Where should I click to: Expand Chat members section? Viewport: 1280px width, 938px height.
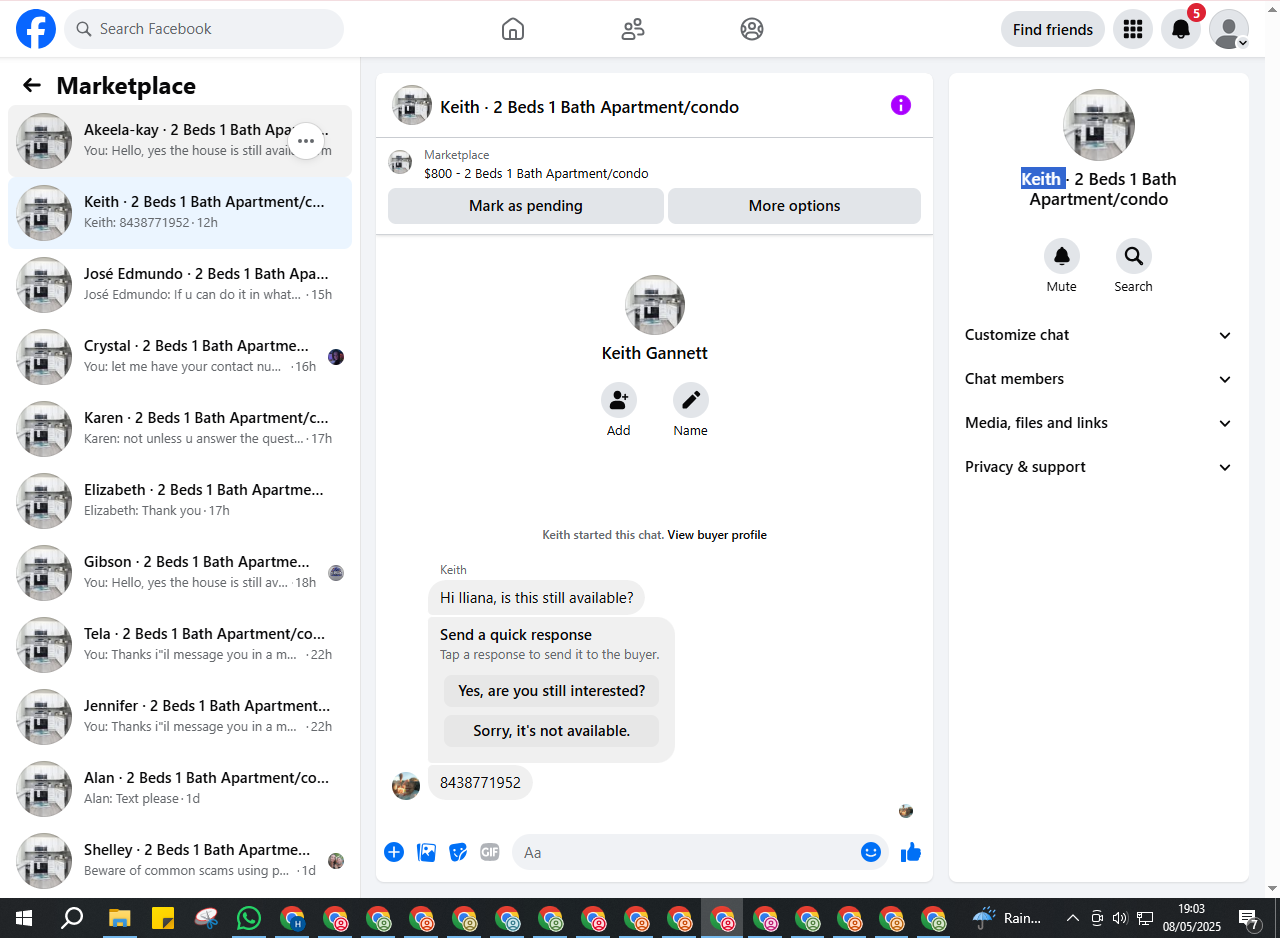tap(1099, 379)
